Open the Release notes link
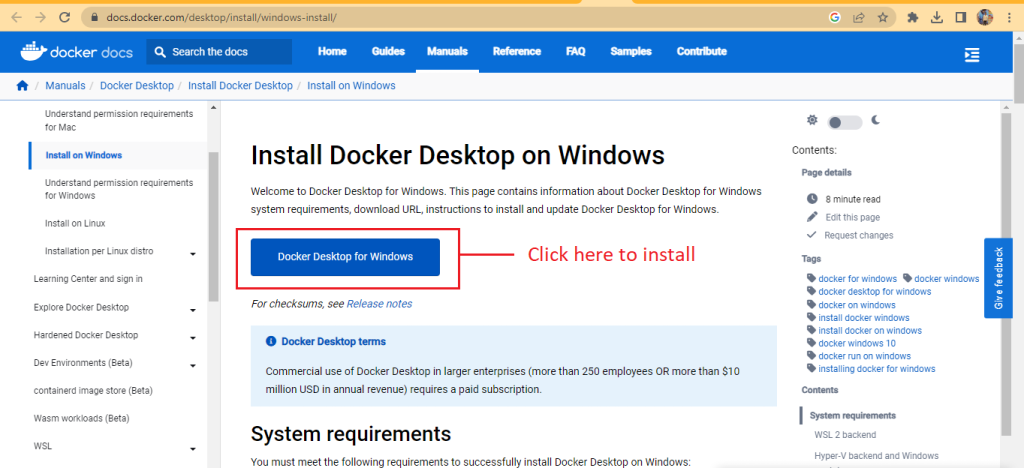The height and width of the screenshot is (468, 1024). pyautogui.click(x=379, y=304)
